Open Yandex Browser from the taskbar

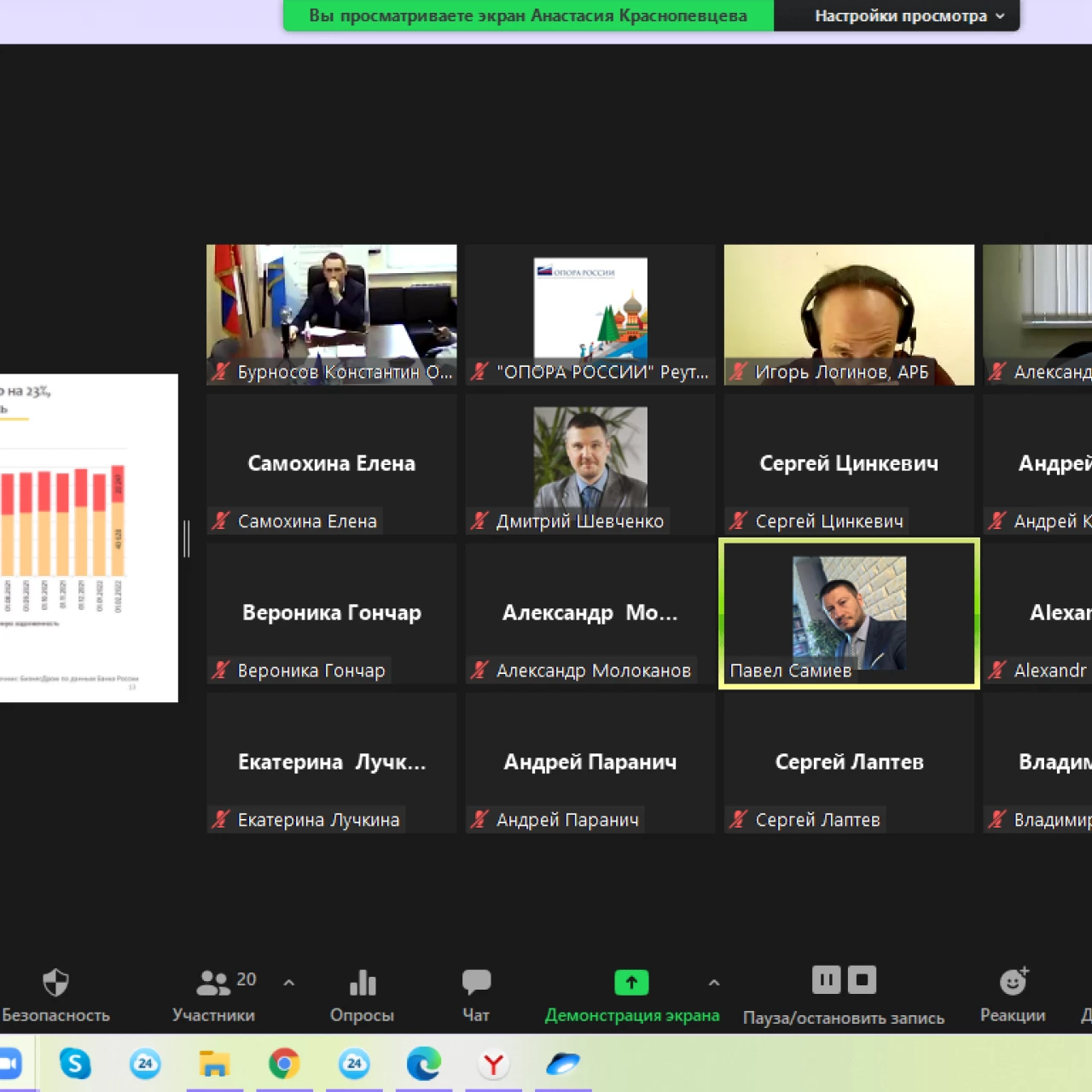tap(493, 1063)
